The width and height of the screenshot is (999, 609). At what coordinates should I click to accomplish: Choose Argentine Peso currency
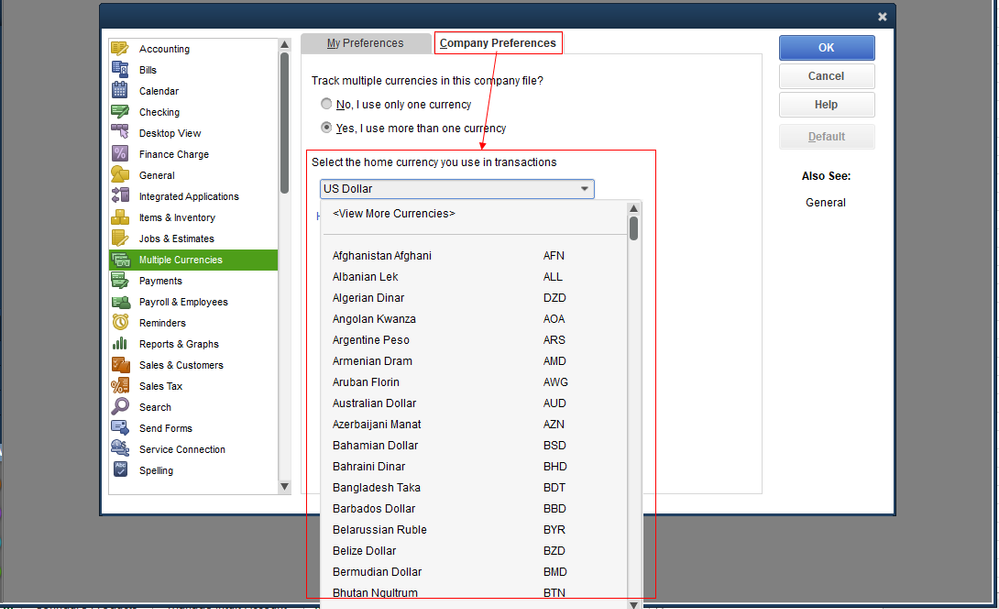click(475, 340)
